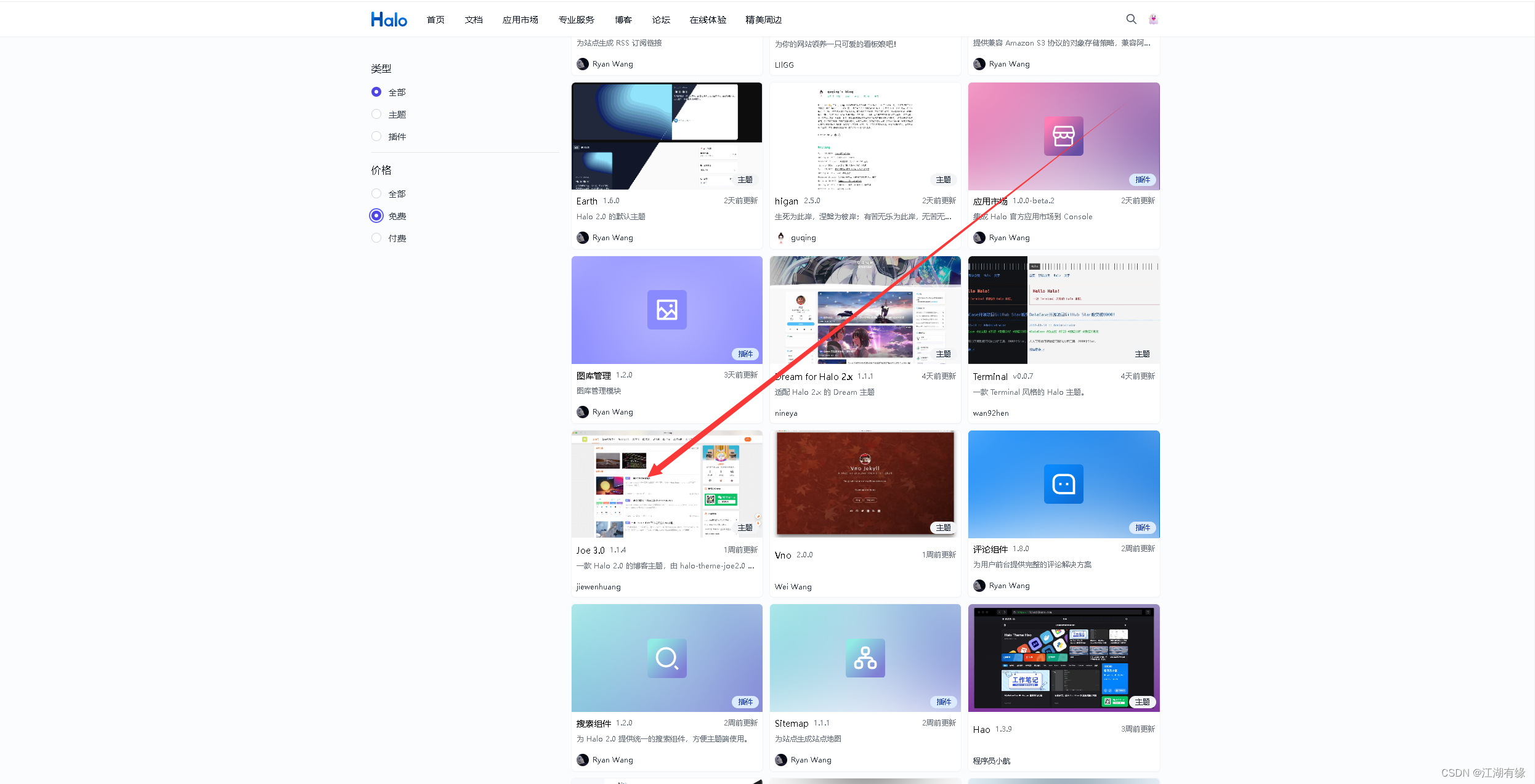The width and height of the screenshot is (1535, 784).
Task: Open the search icon in header
Action: (x=1131, y=19)
